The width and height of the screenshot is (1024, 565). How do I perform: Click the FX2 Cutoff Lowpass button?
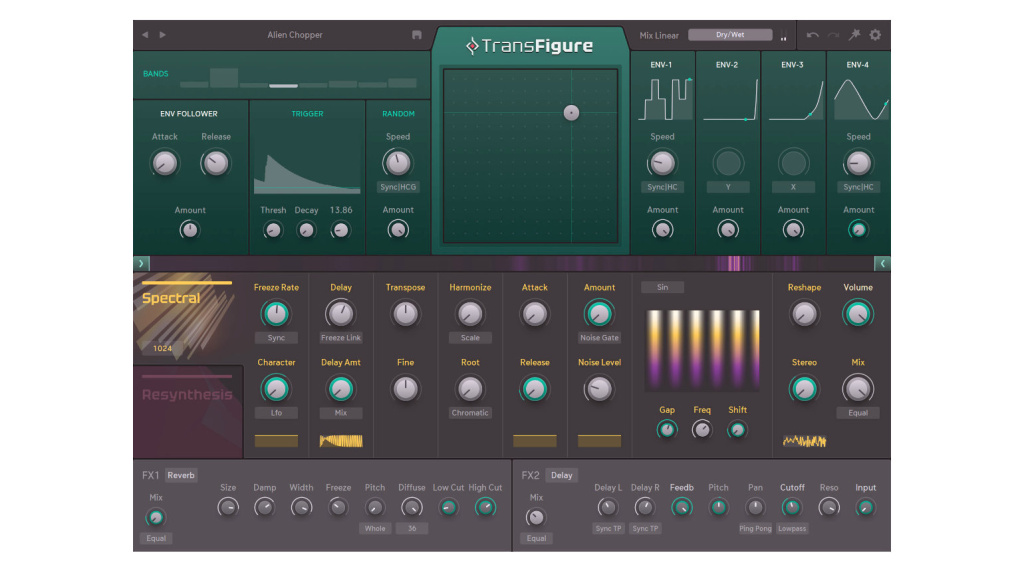pyautogui.click(x=792, y=528)
